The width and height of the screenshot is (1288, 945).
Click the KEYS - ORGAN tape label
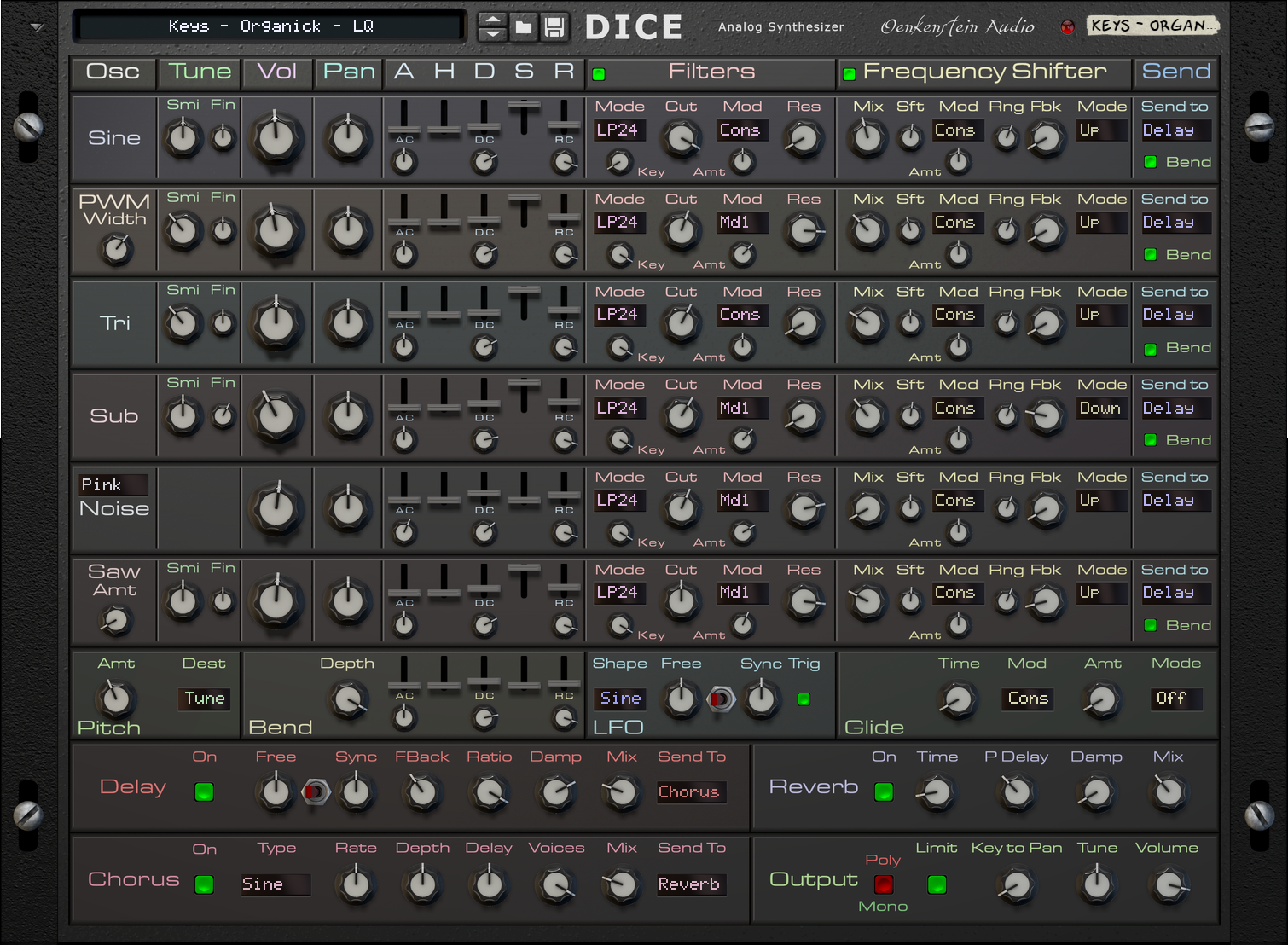(1153, 26)
